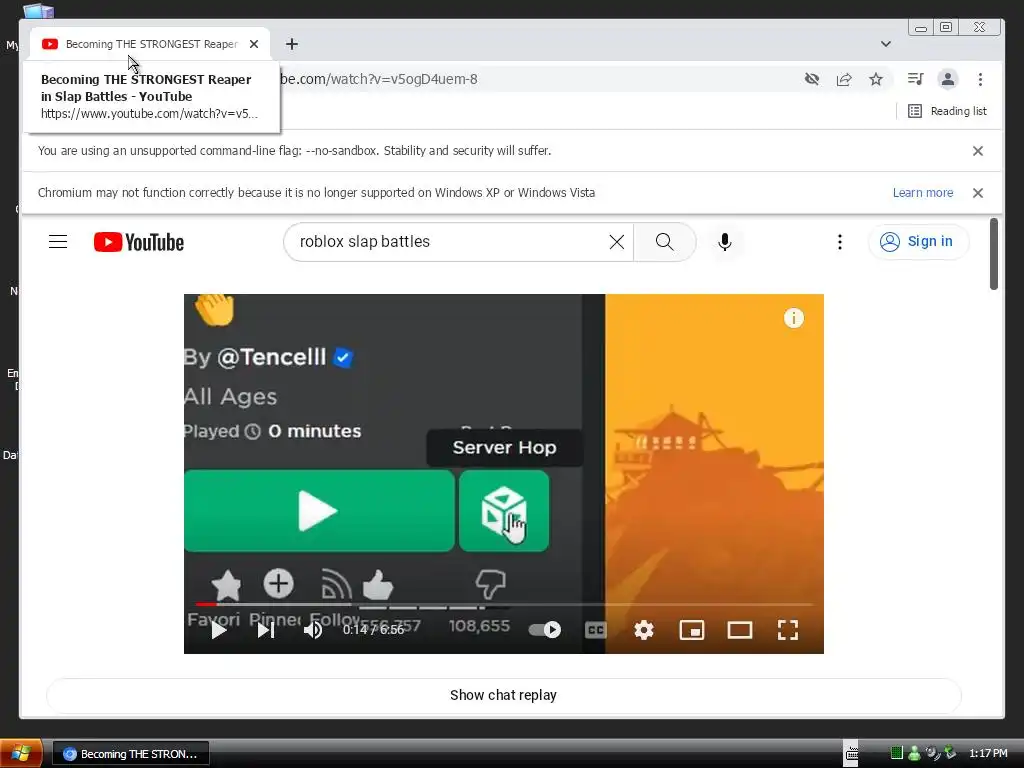The image size is (1024, 768).
Task: Switch to theater mode
Action: (x=740, y=630)
